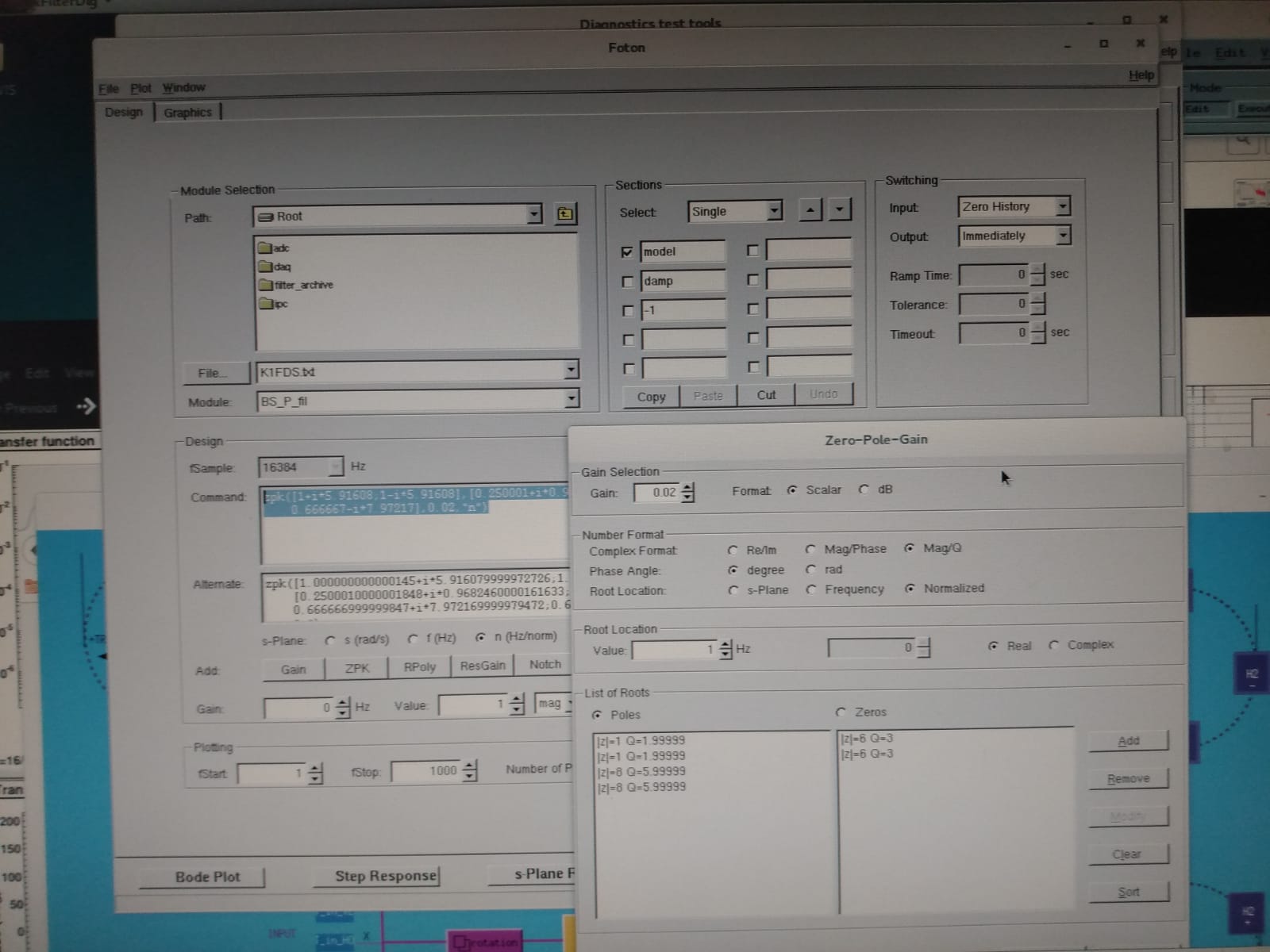Screen dimensions: 1270x952
Task: Click the Gain add button
Action: 293,670
